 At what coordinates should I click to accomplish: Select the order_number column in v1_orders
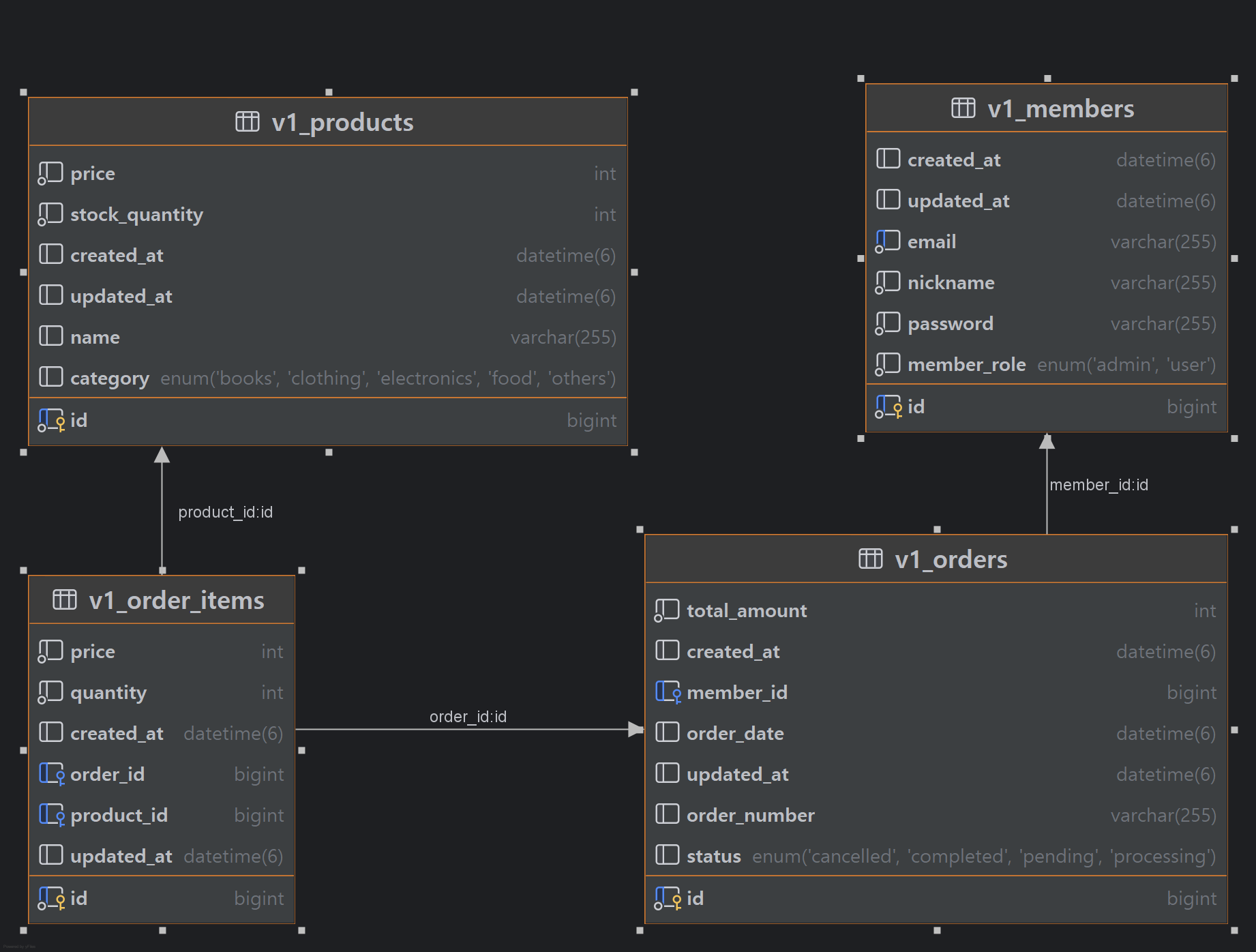pyautogui.click(x=936, y=815)
